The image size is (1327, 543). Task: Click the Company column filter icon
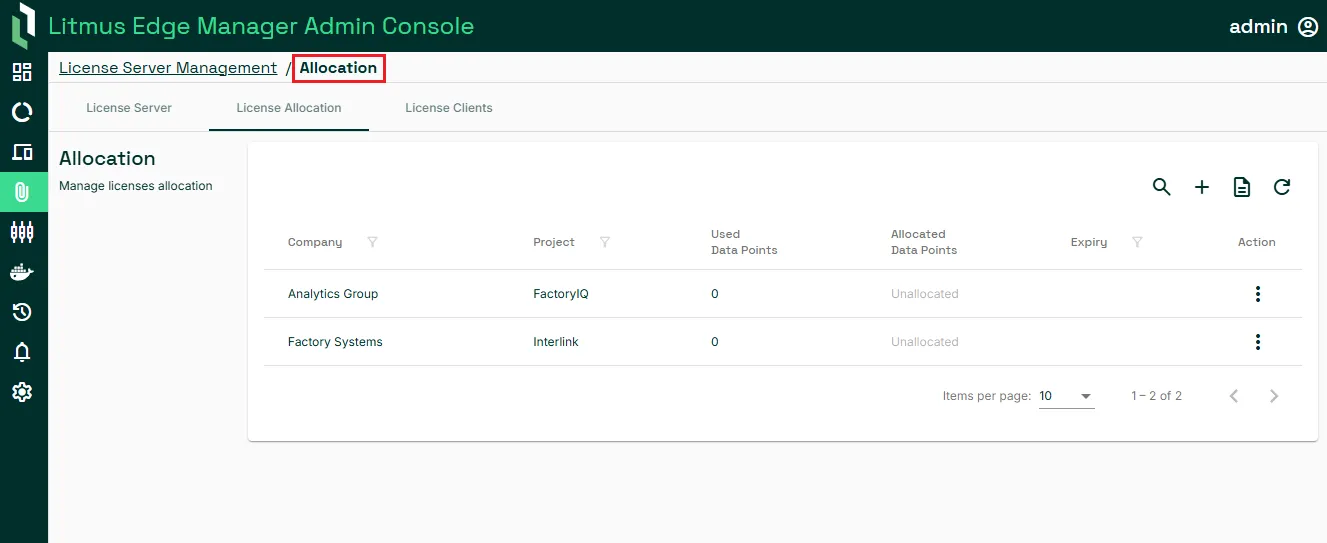373,242
